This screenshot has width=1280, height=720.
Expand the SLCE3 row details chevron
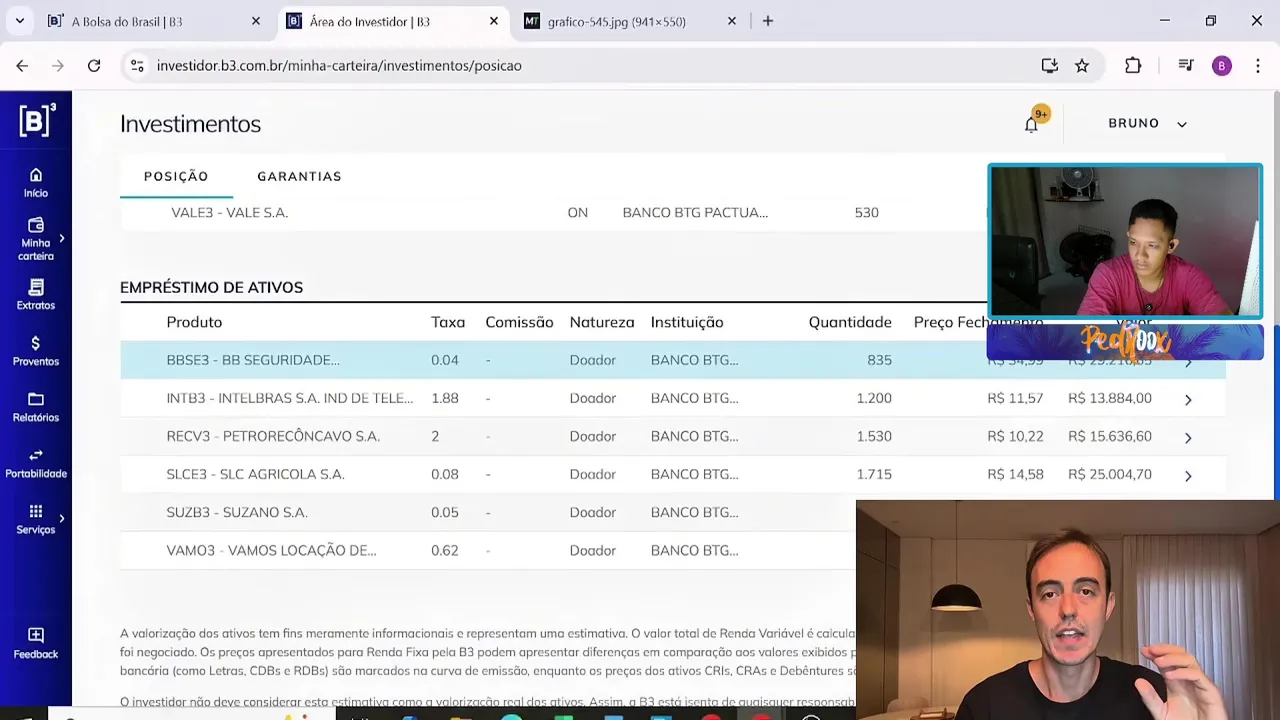pos(1188,475)
